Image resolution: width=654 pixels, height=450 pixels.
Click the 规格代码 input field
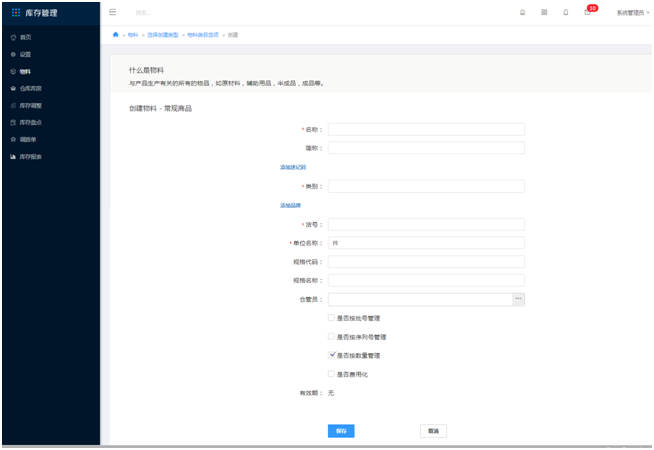click(426, 262)
